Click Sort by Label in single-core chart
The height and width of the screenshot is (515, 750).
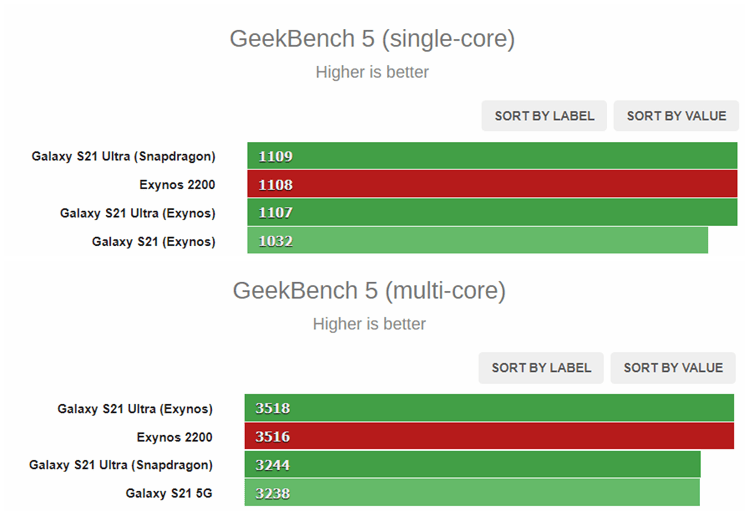(544, 116)
